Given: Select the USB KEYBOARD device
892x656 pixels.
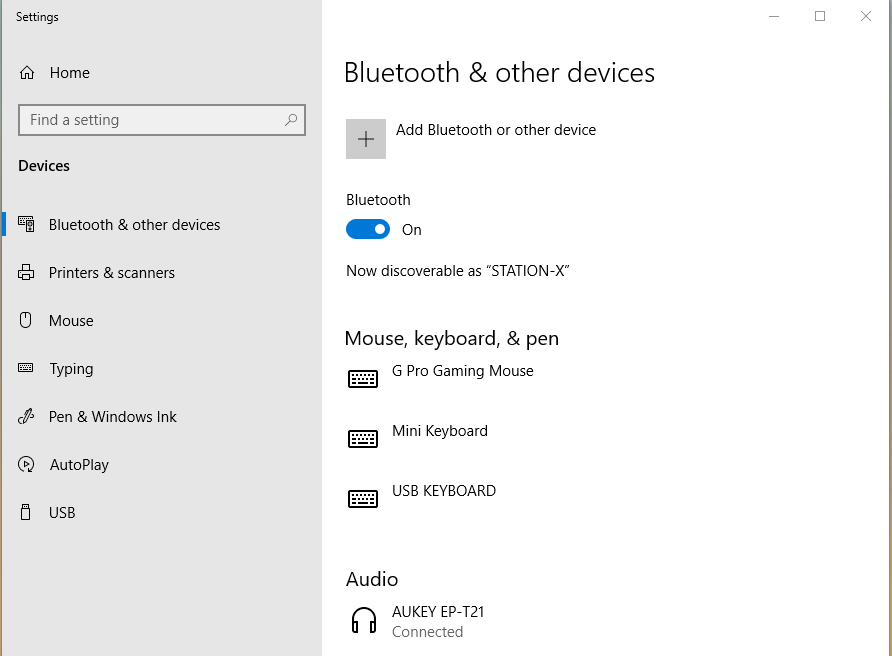Looking at the screenshot, I should point(443,491).
